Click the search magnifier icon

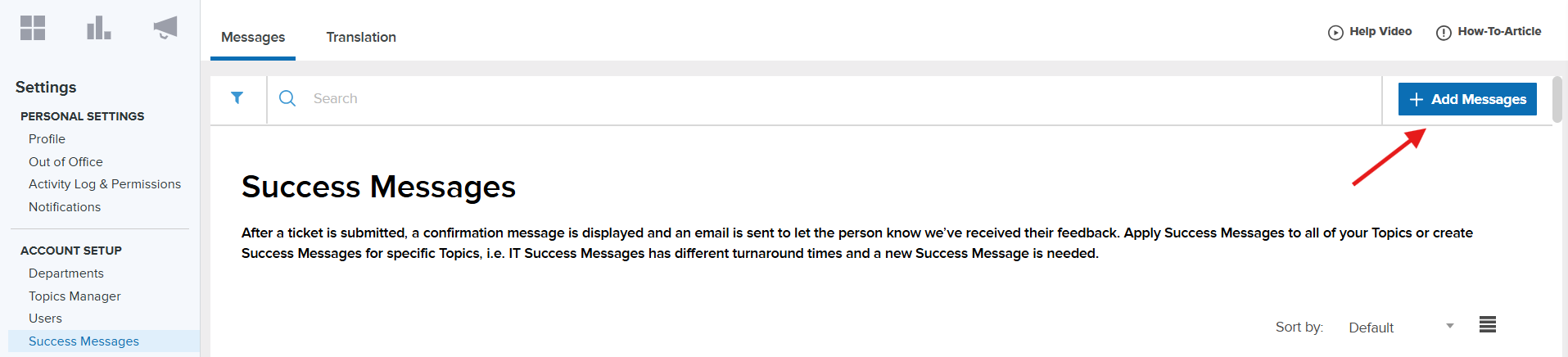pyautogui.click(x=287, y=98)
